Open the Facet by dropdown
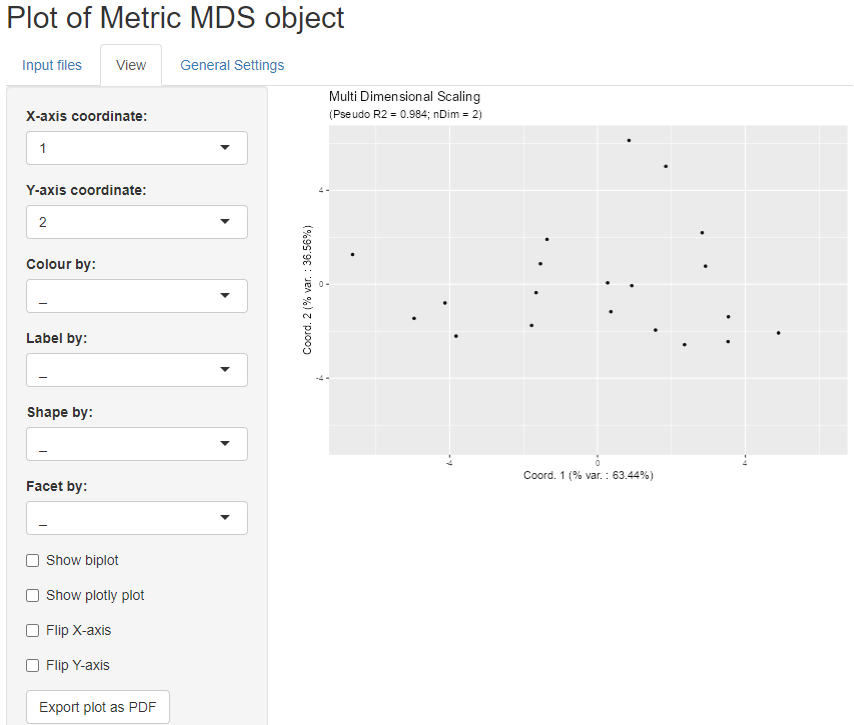Screen dimensions: 854x725 (137, 518)
